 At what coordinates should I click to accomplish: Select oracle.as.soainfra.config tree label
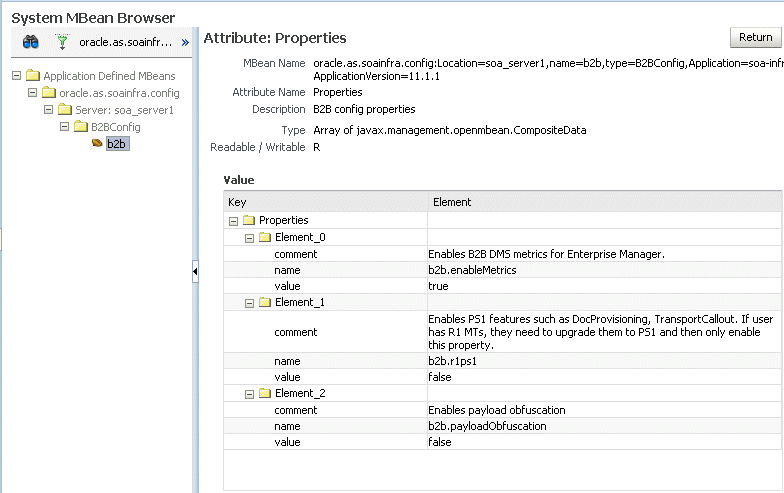[119, 93]
